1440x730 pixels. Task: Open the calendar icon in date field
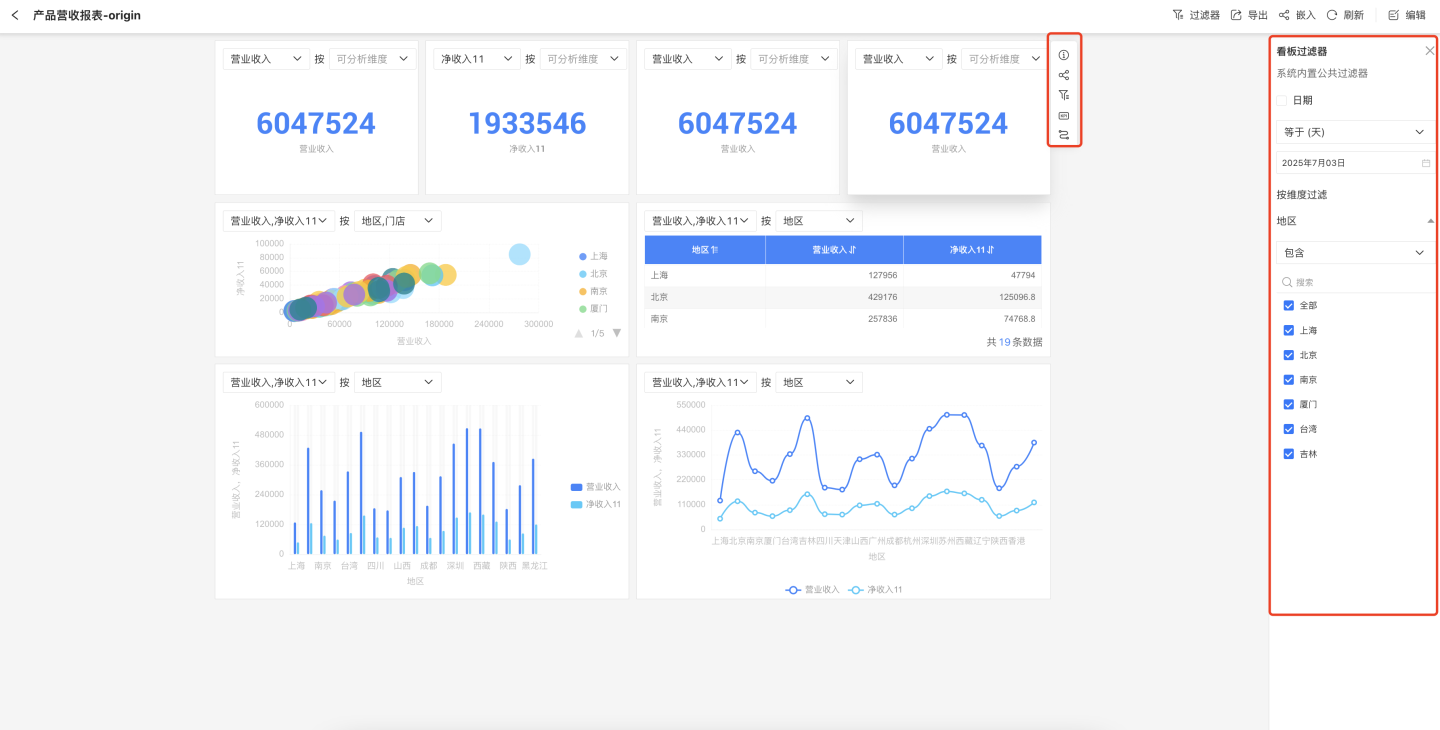[1426, 163]
